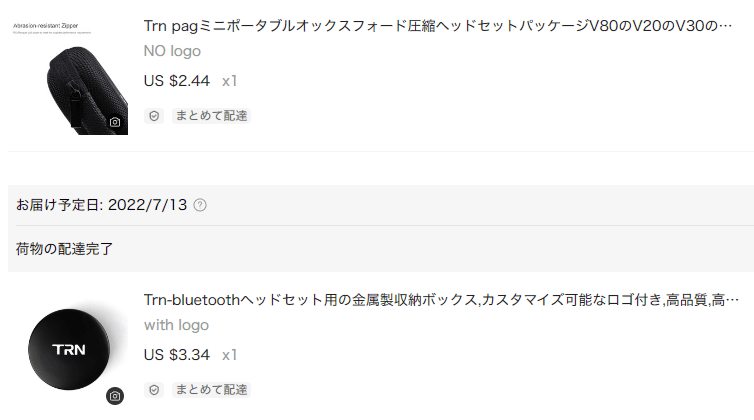Viewport: 754px width, 420px height.
Task: Click the help icon beside delivery date
Action: click(x=200, y=205)
